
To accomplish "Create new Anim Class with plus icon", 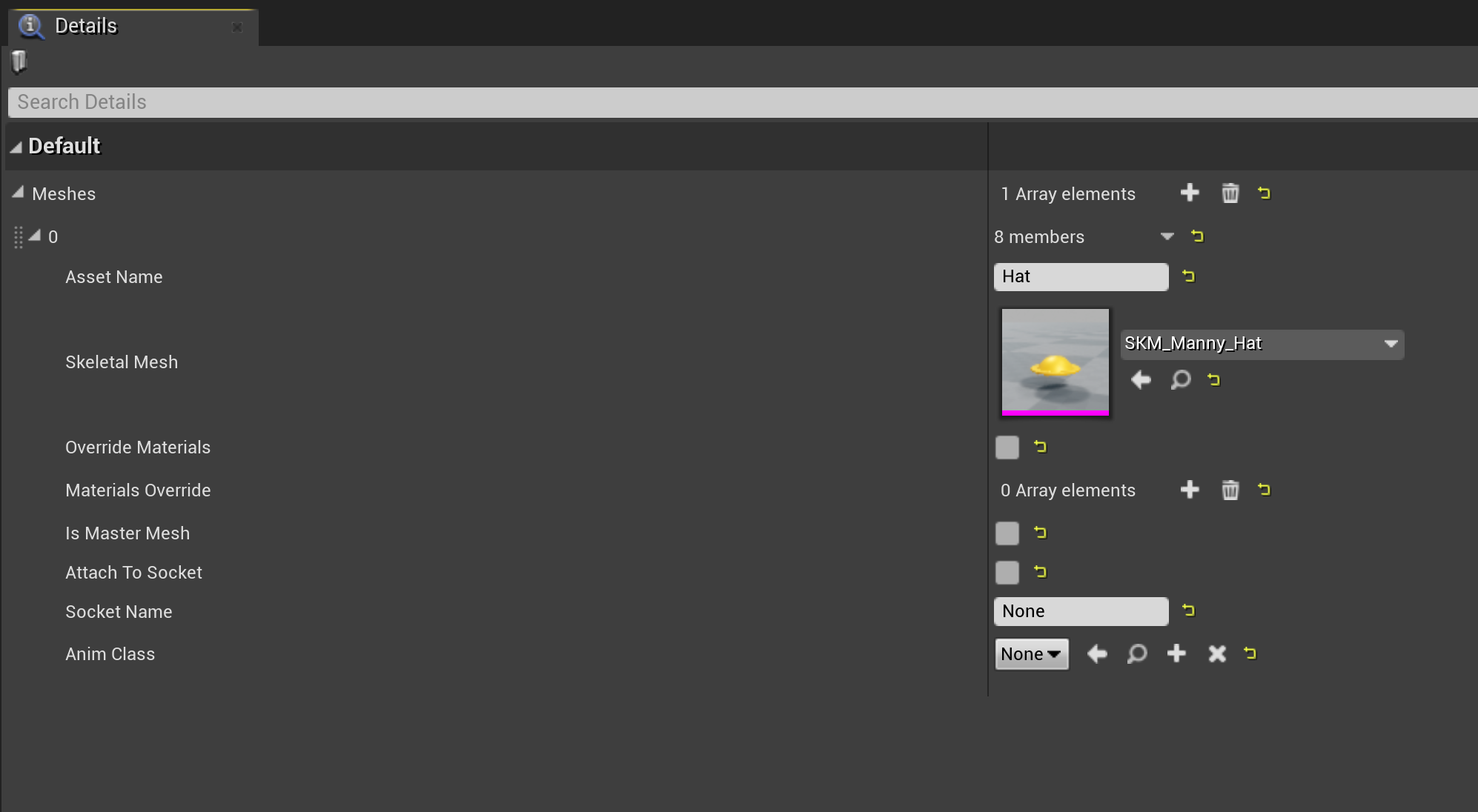I will click(1176, 653).
